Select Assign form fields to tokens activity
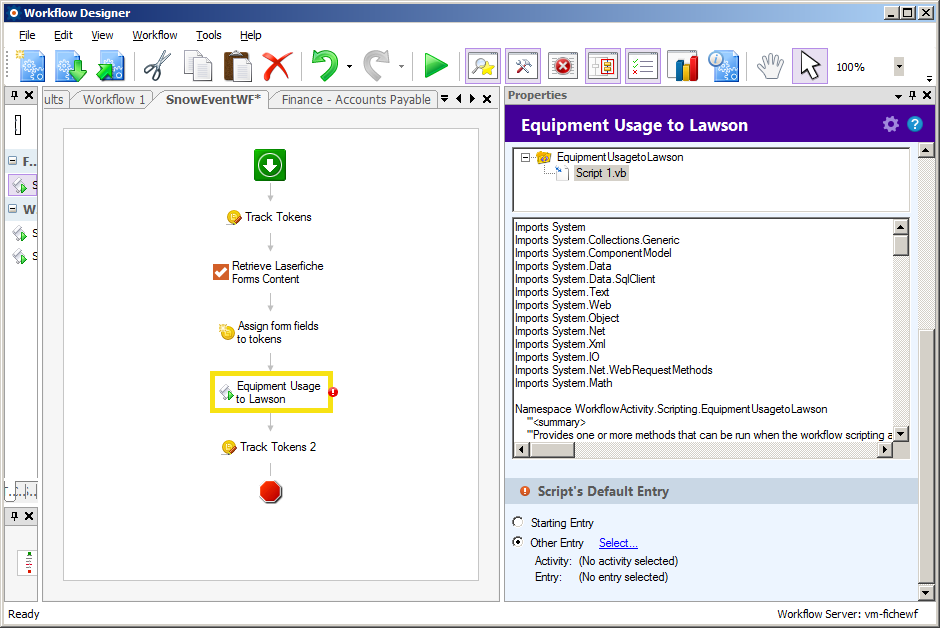Screen dimensions: 940x628 click(x=269, y=332)
